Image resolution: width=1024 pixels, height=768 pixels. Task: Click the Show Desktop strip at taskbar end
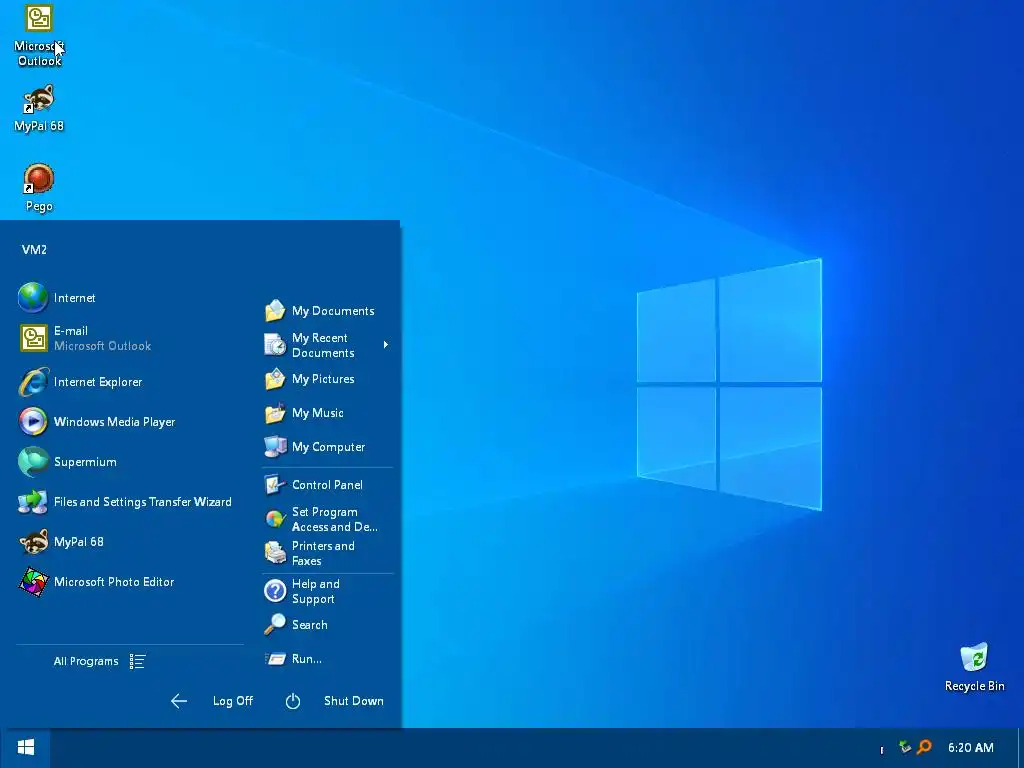pyautogui.click(x=1021, y=748)
